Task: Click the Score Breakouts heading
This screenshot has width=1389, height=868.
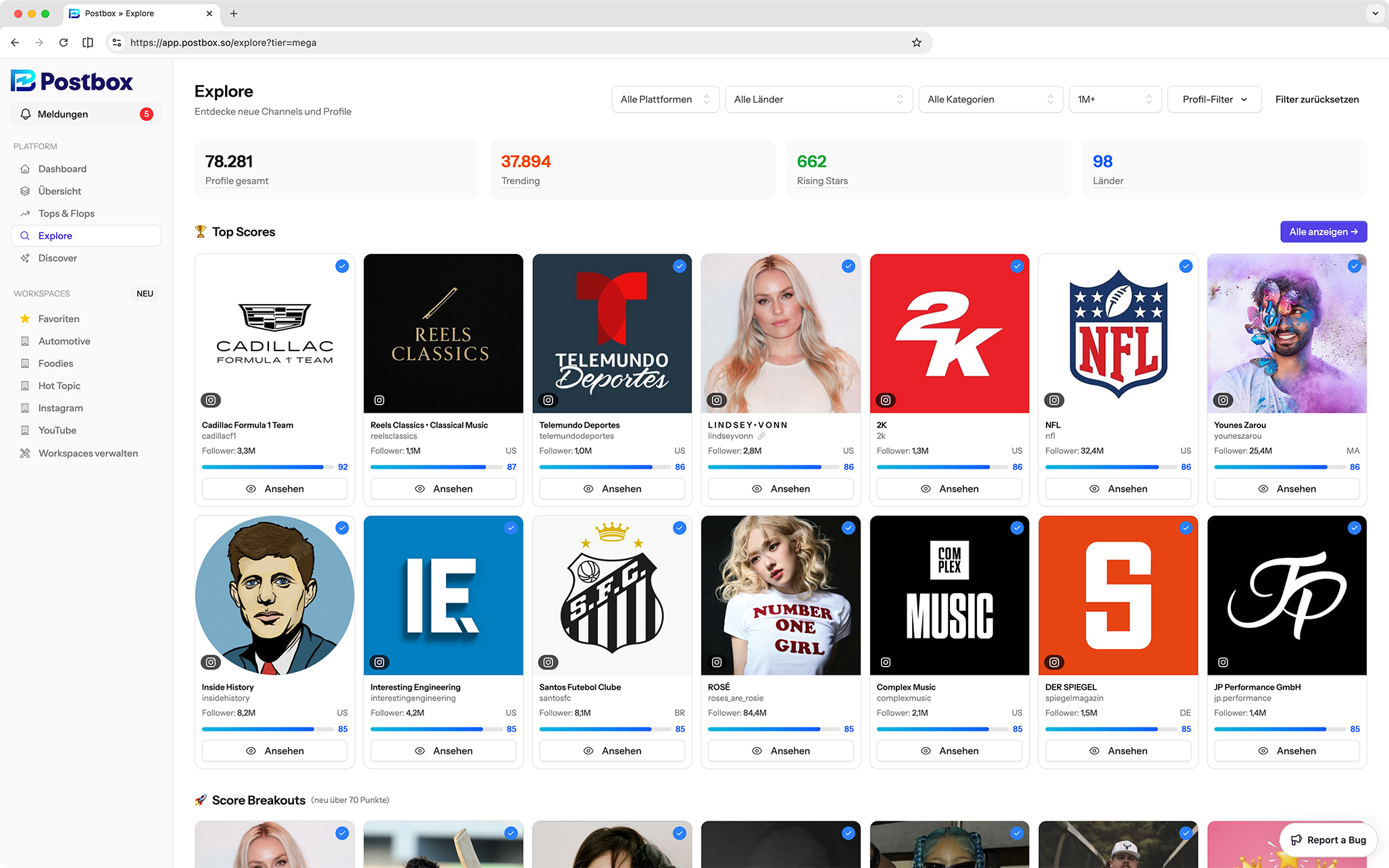Action: (x=259, y=800)
